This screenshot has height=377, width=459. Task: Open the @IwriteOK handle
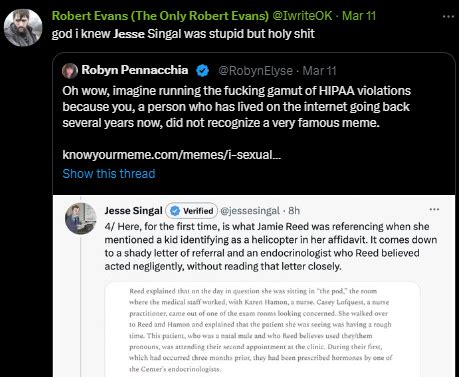click(x=302, y=16)
